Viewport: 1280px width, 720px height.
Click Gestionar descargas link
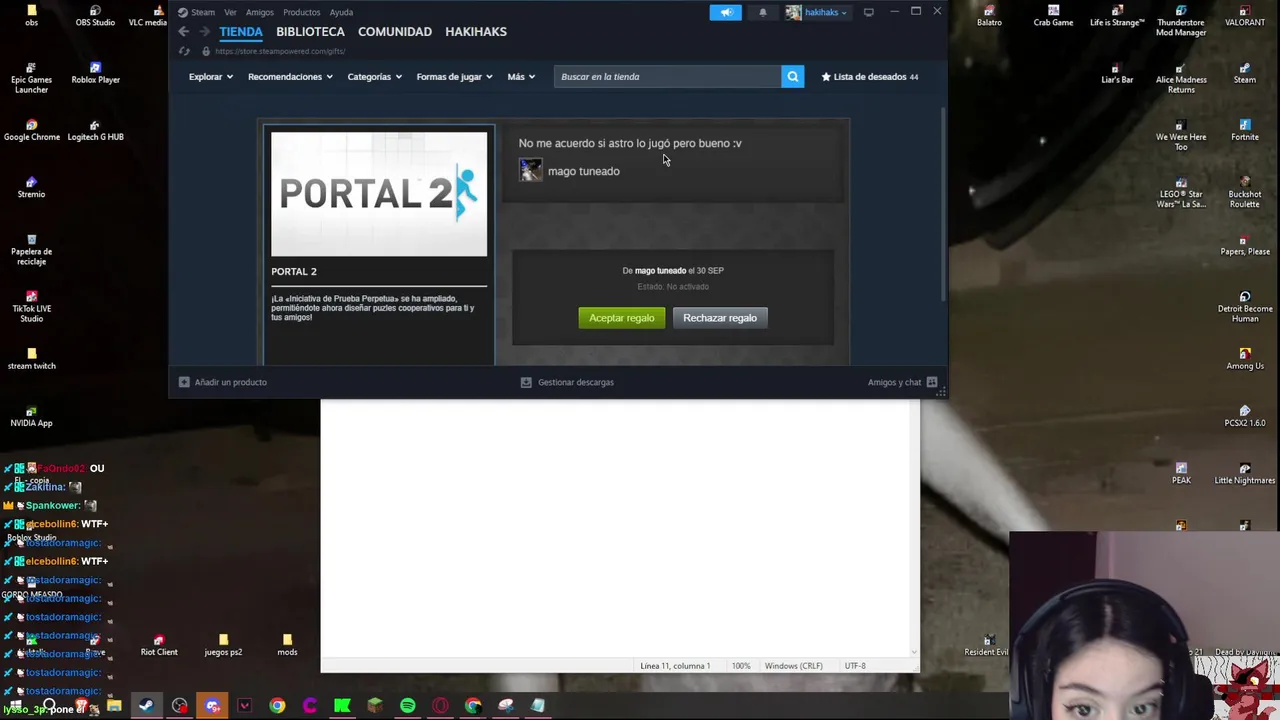point(576,382)
